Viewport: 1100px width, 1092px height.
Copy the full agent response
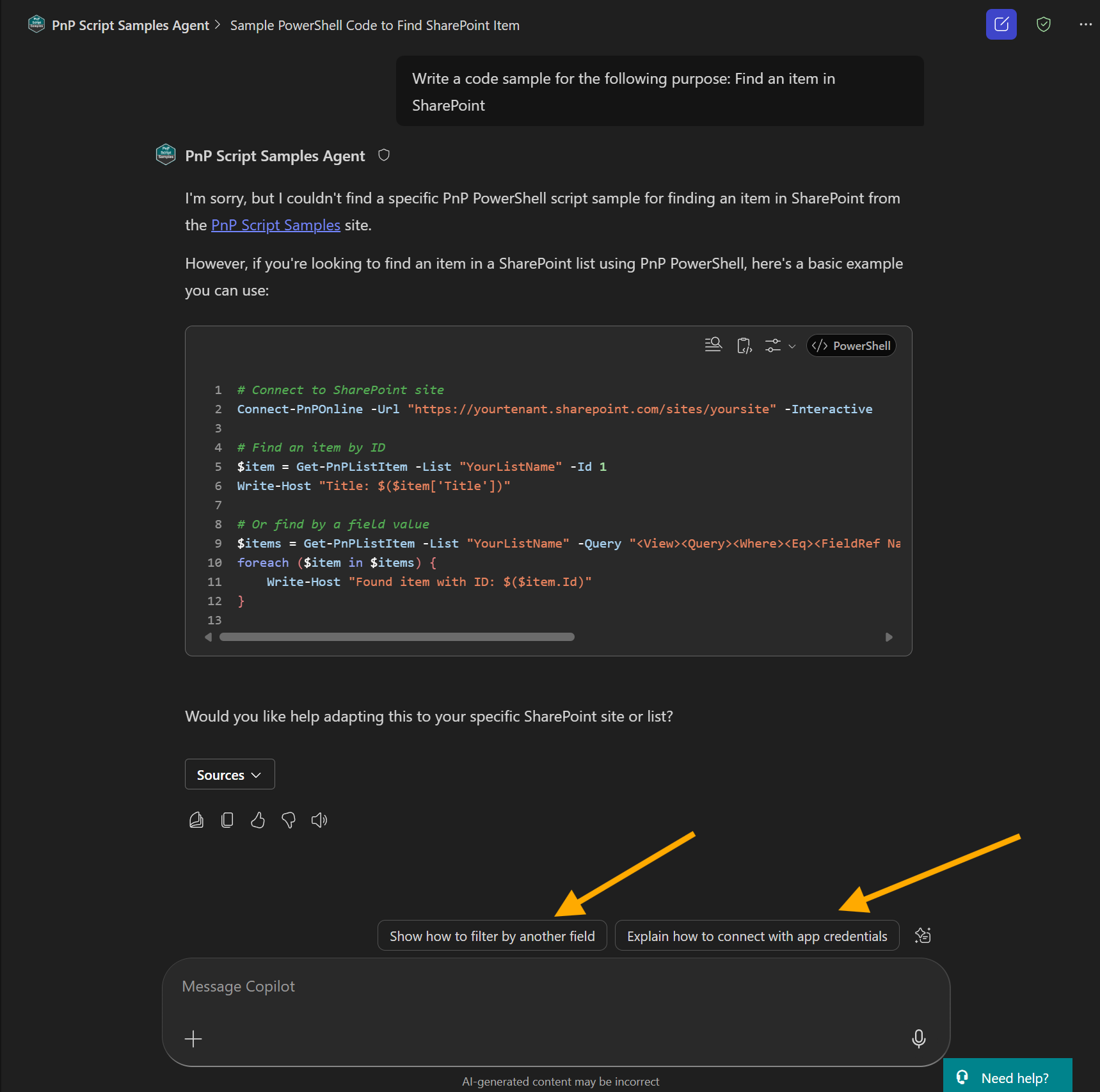(x=227, y=819)
